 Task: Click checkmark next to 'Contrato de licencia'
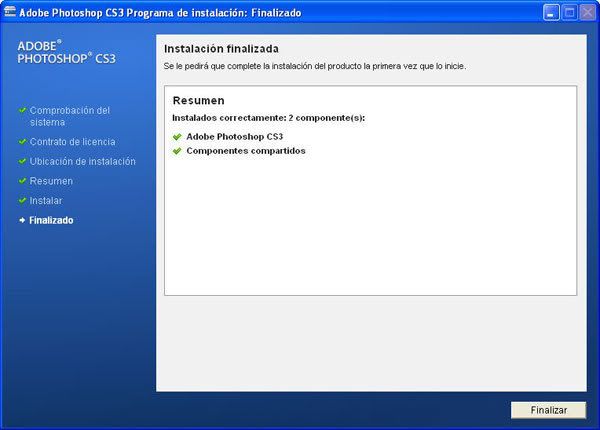coord(22,142)
